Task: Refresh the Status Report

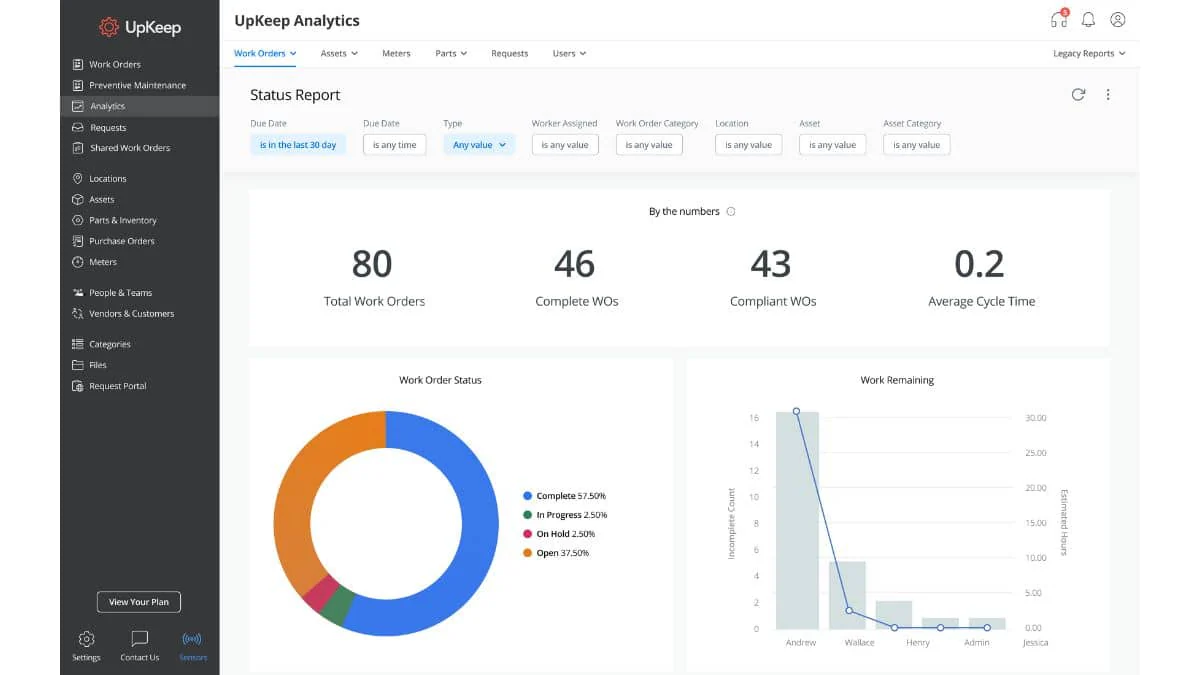Action: [x=1078, y=95]
